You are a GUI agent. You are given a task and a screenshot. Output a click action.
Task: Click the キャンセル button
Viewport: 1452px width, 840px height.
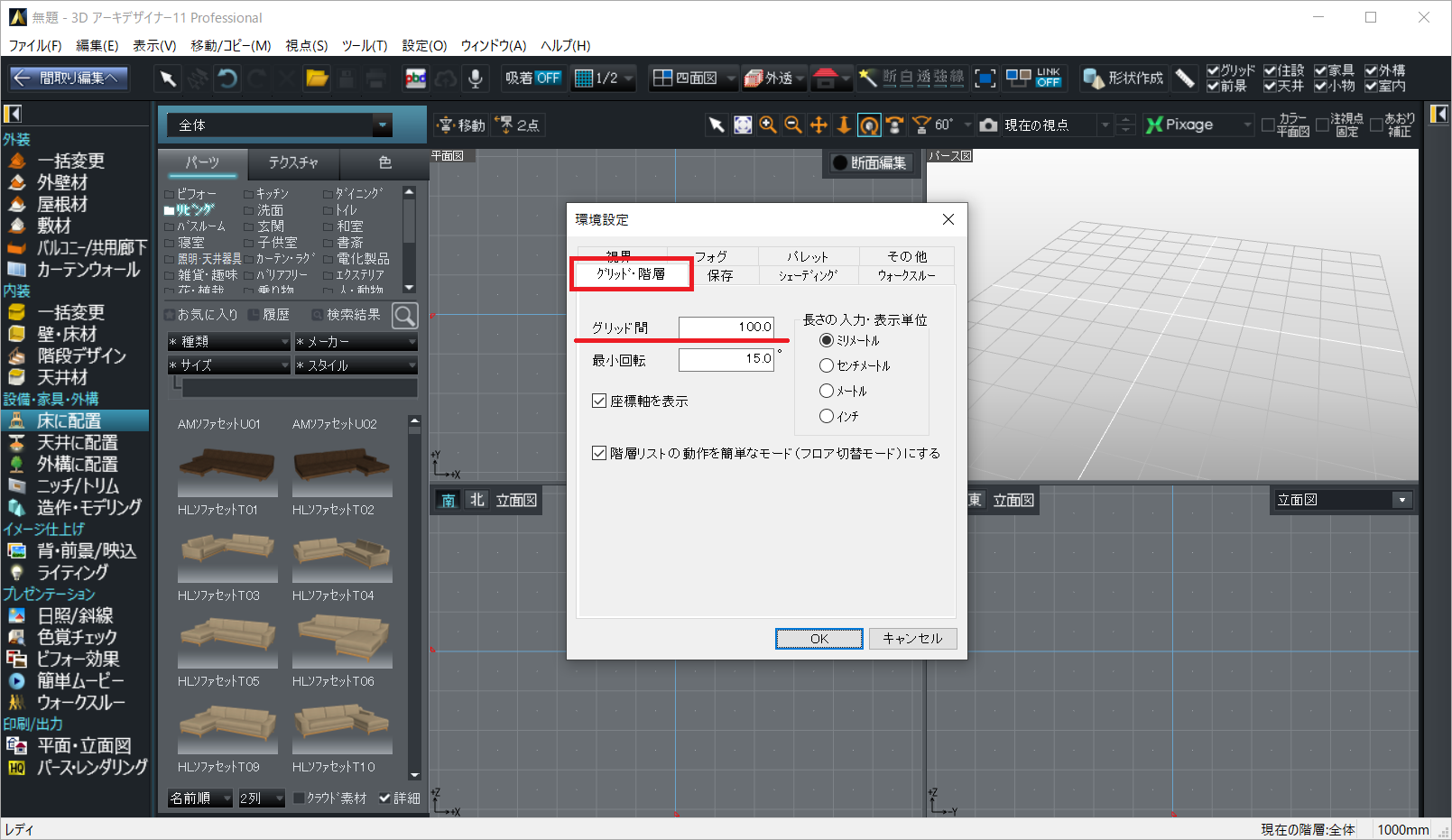click(x=912, y=639)
